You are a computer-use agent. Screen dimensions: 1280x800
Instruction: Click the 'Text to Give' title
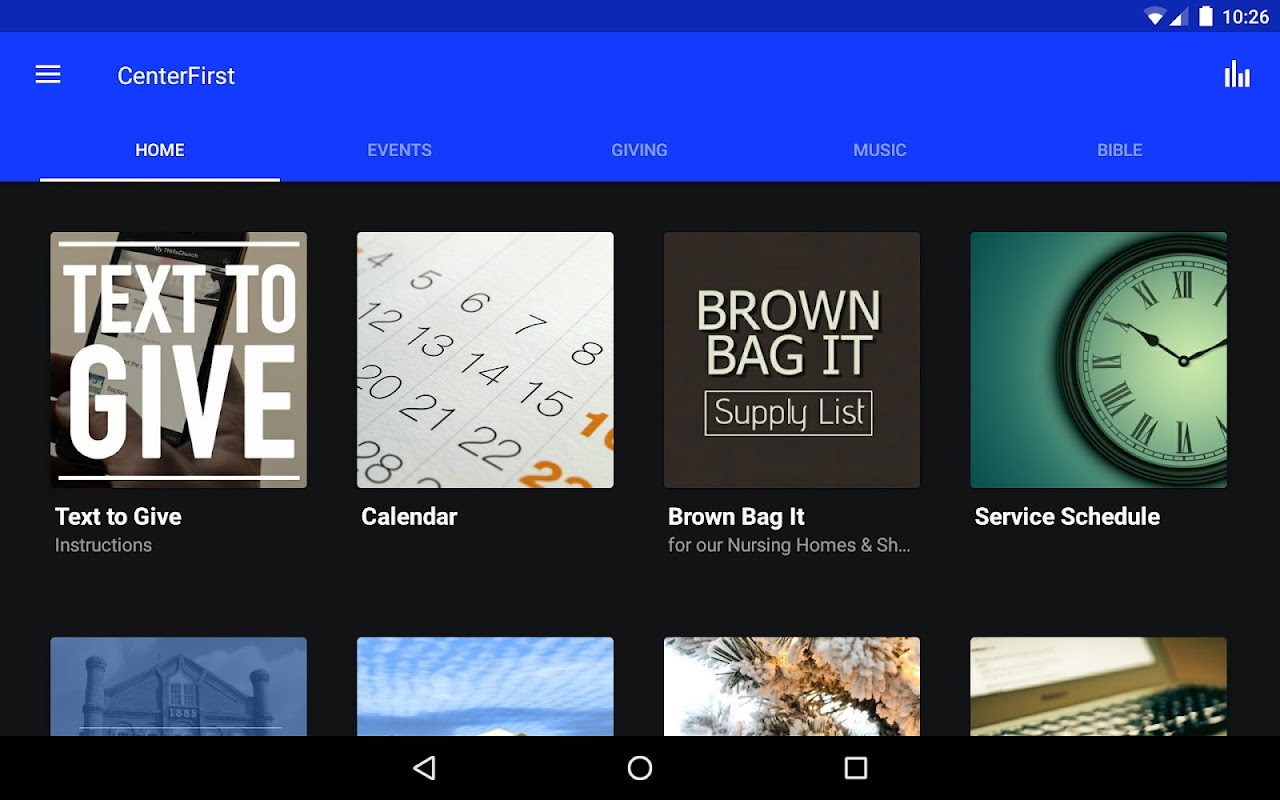[x=118, y=517]
